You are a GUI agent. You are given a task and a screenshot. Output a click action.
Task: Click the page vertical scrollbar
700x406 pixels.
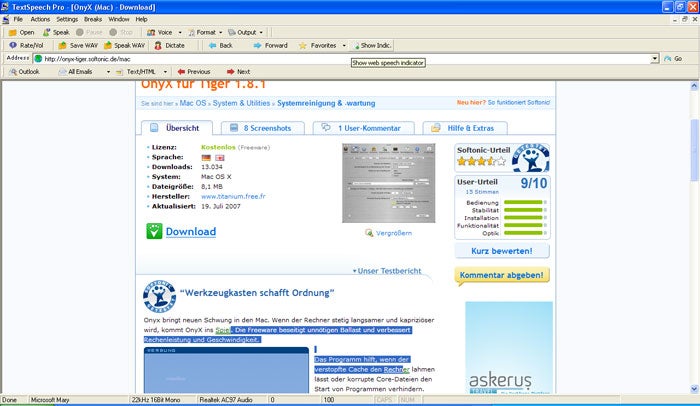(x=694, y=150)
